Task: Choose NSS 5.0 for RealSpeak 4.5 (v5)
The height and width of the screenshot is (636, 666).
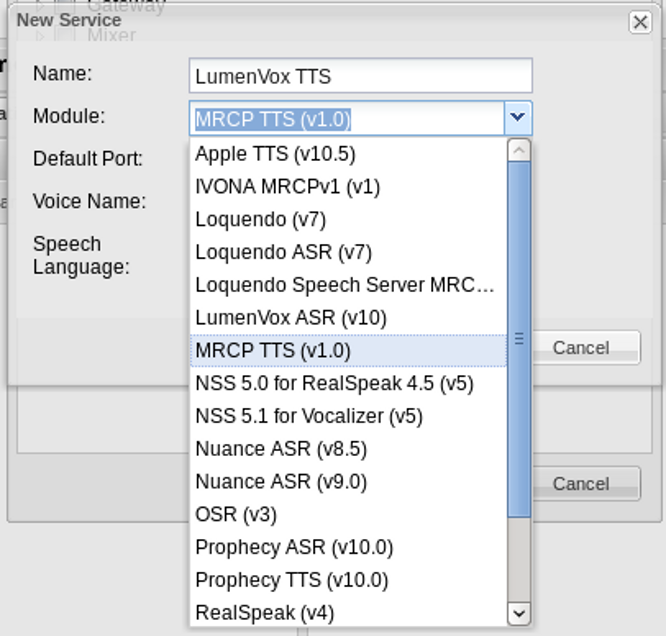Action: 348,383
